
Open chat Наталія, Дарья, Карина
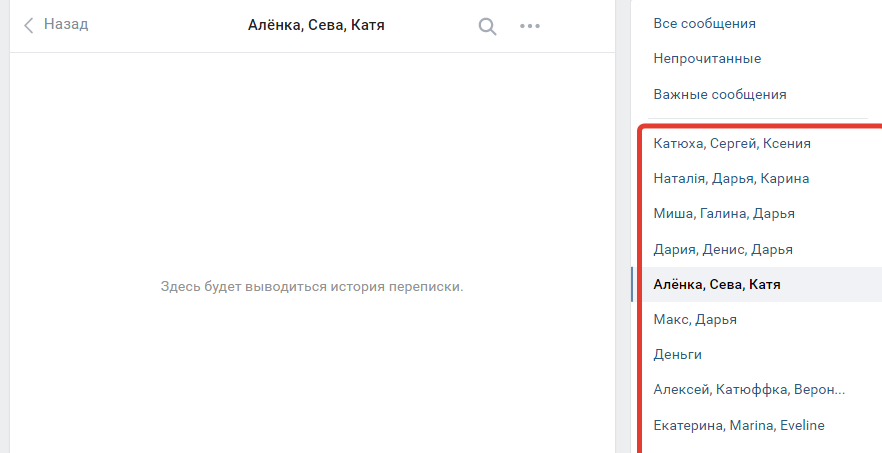click(731, 179)
